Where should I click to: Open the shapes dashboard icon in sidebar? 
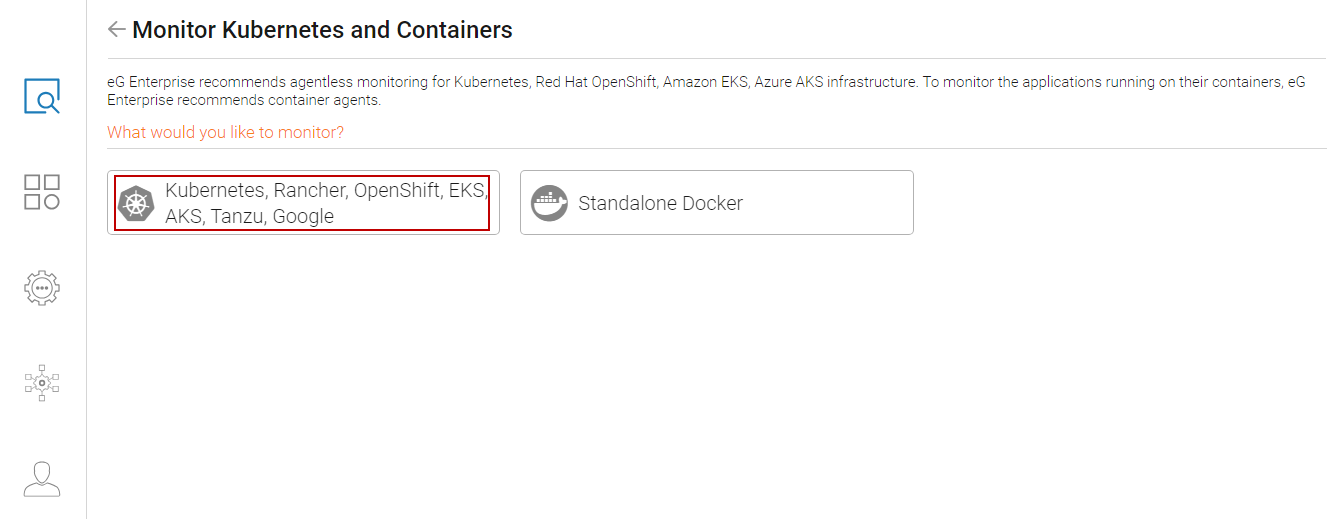[42, 191]
